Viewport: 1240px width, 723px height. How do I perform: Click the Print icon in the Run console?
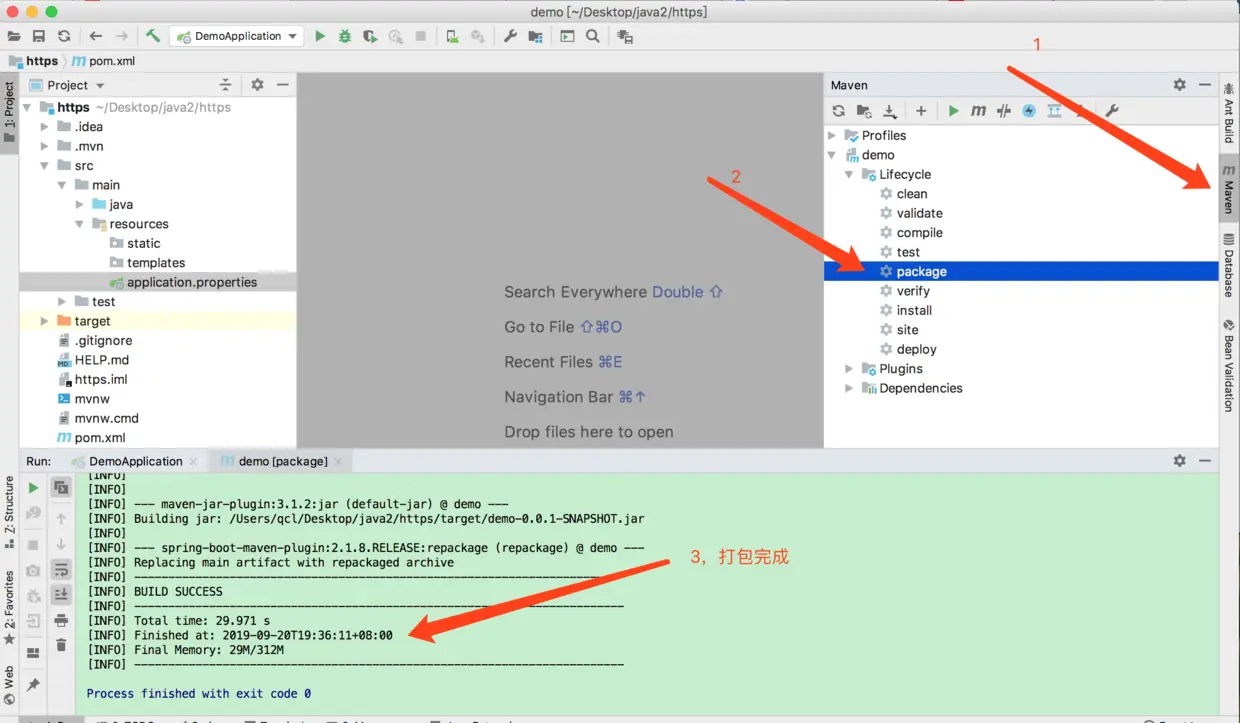click(x=61, y=621)
